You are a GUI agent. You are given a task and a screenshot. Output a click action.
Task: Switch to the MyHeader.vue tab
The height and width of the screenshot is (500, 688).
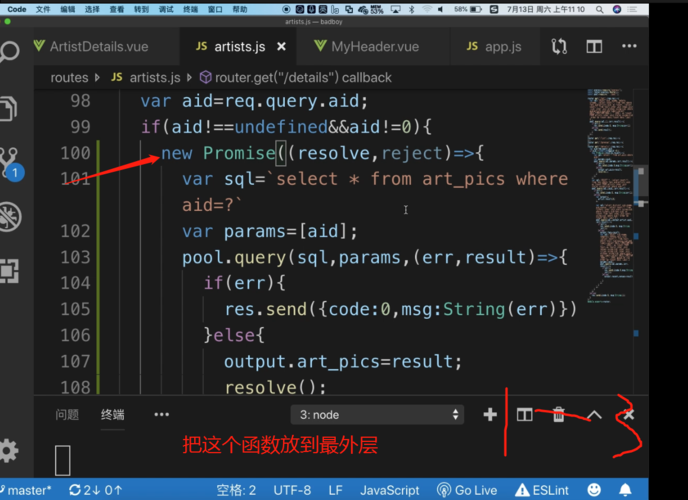[375, 46]
